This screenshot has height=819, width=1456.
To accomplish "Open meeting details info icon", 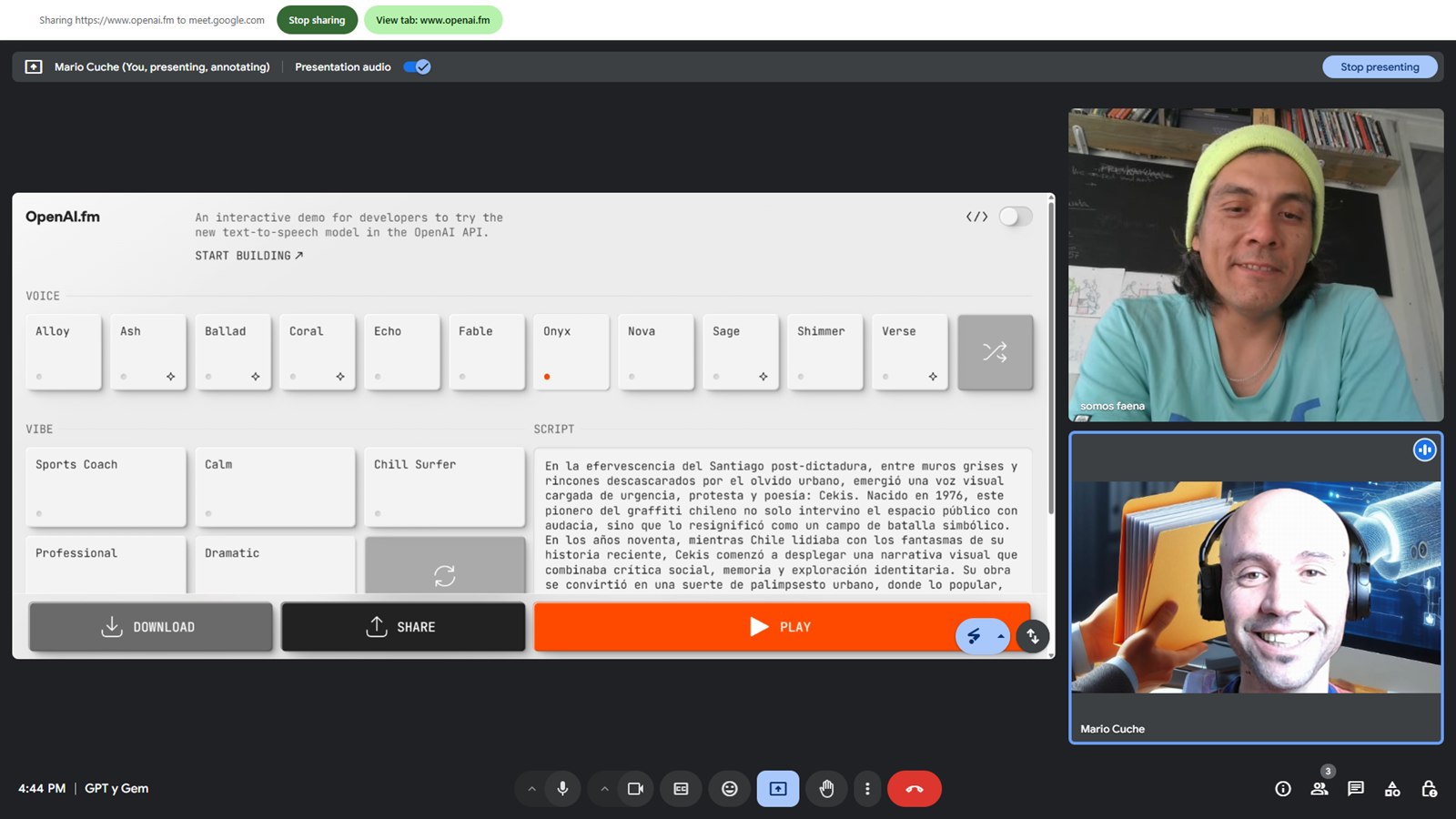I will point(1283,789).
